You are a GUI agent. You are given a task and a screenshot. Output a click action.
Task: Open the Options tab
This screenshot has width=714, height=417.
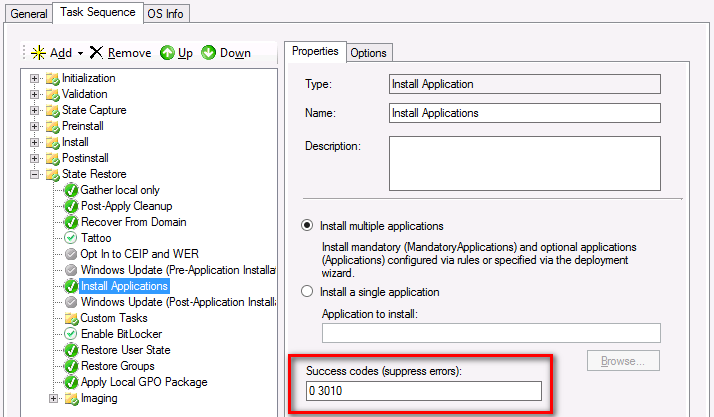point(368,53)
